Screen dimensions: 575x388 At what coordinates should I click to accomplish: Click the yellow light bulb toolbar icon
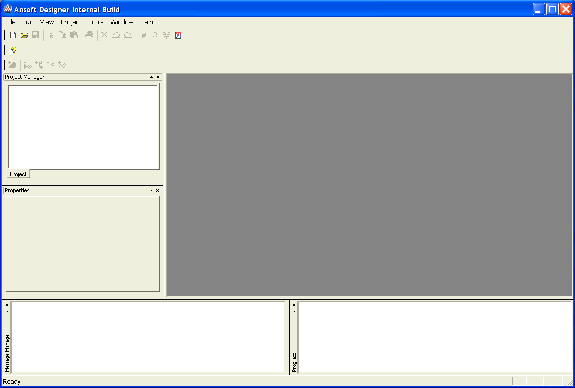tap(13, 50)
